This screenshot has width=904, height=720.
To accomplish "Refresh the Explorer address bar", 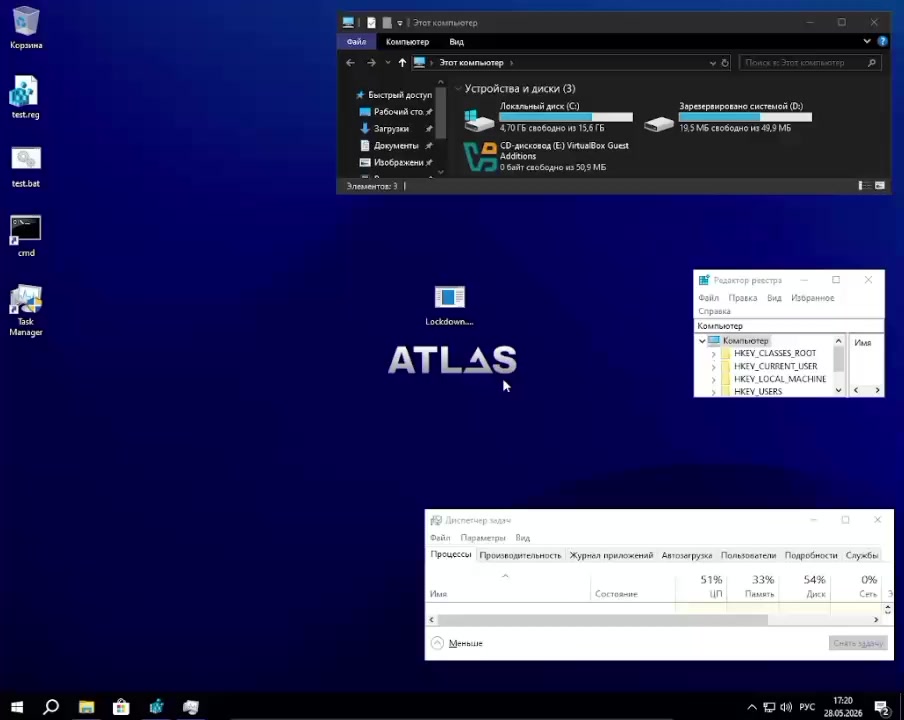I will (725, 63).
